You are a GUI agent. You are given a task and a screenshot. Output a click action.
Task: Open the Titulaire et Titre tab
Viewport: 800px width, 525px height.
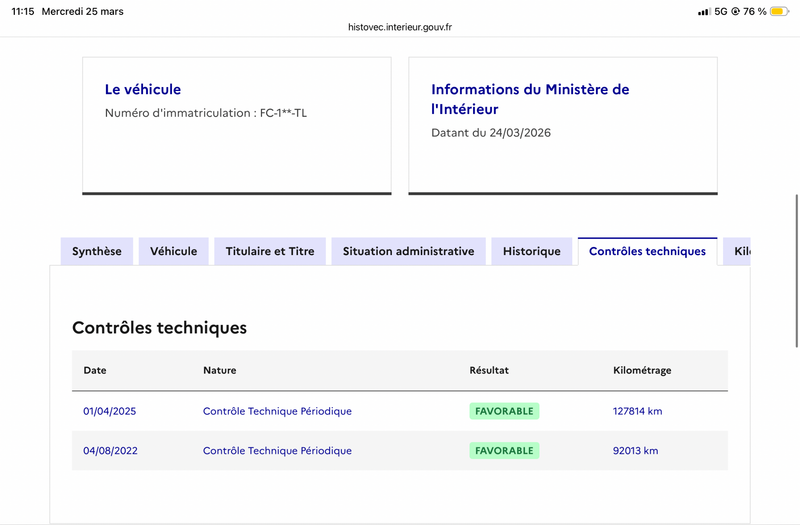270,251
